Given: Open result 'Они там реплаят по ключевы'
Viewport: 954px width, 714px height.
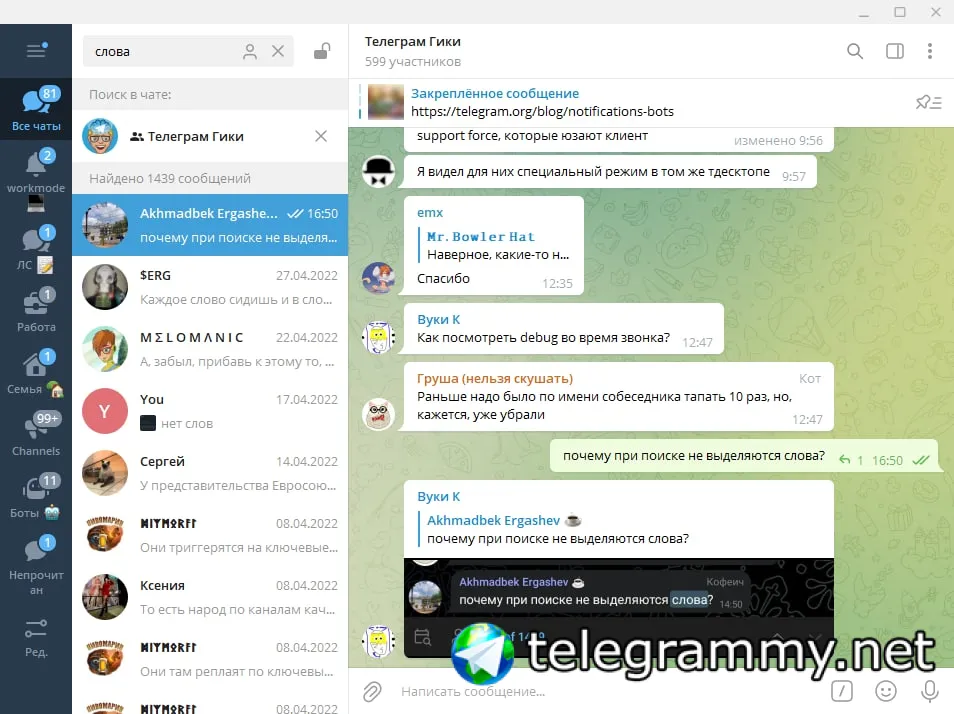Looking at the screenshot, I should coord(210,659).
